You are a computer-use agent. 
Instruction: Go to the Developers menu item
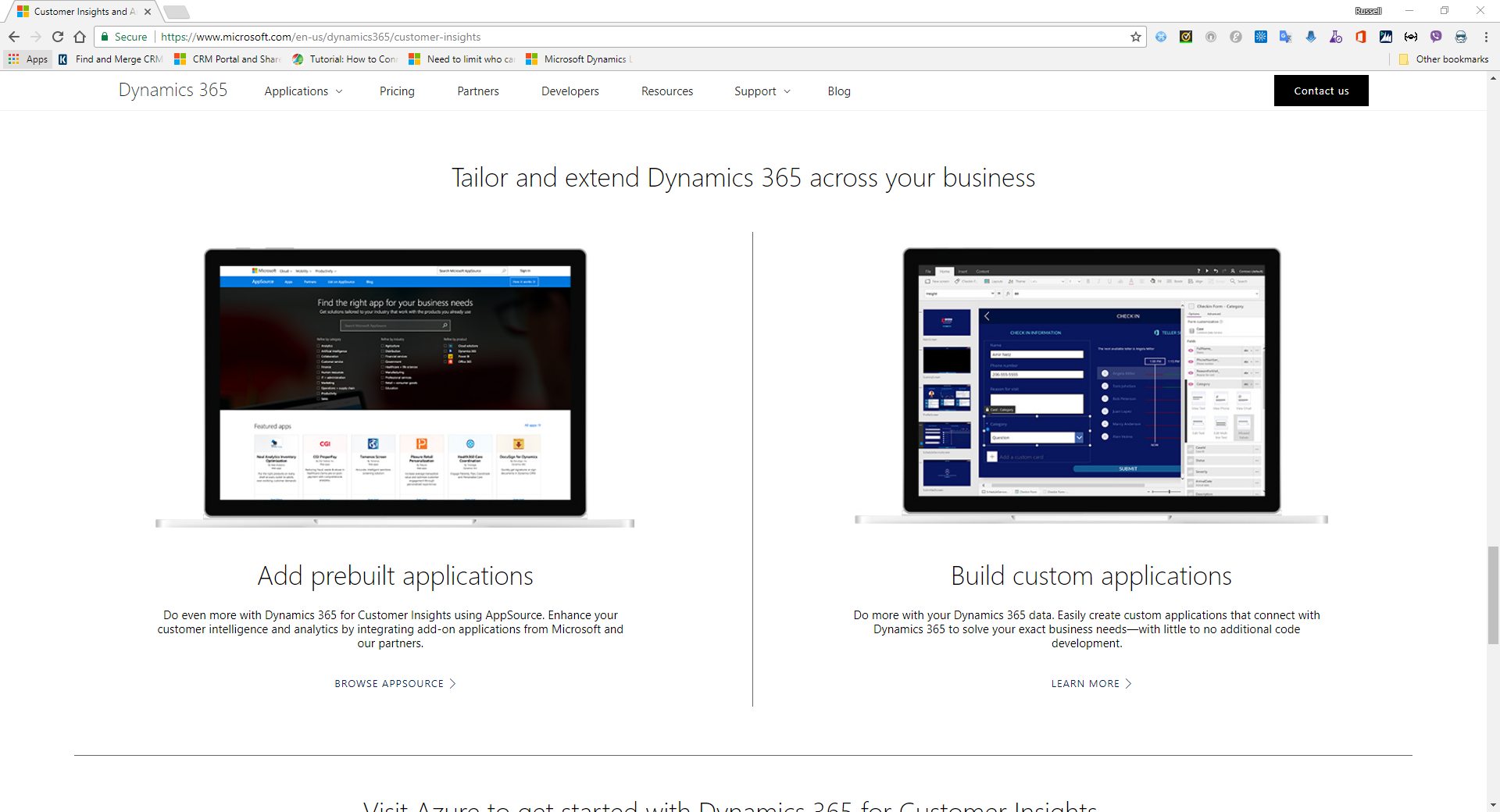[x=570, y=91]
